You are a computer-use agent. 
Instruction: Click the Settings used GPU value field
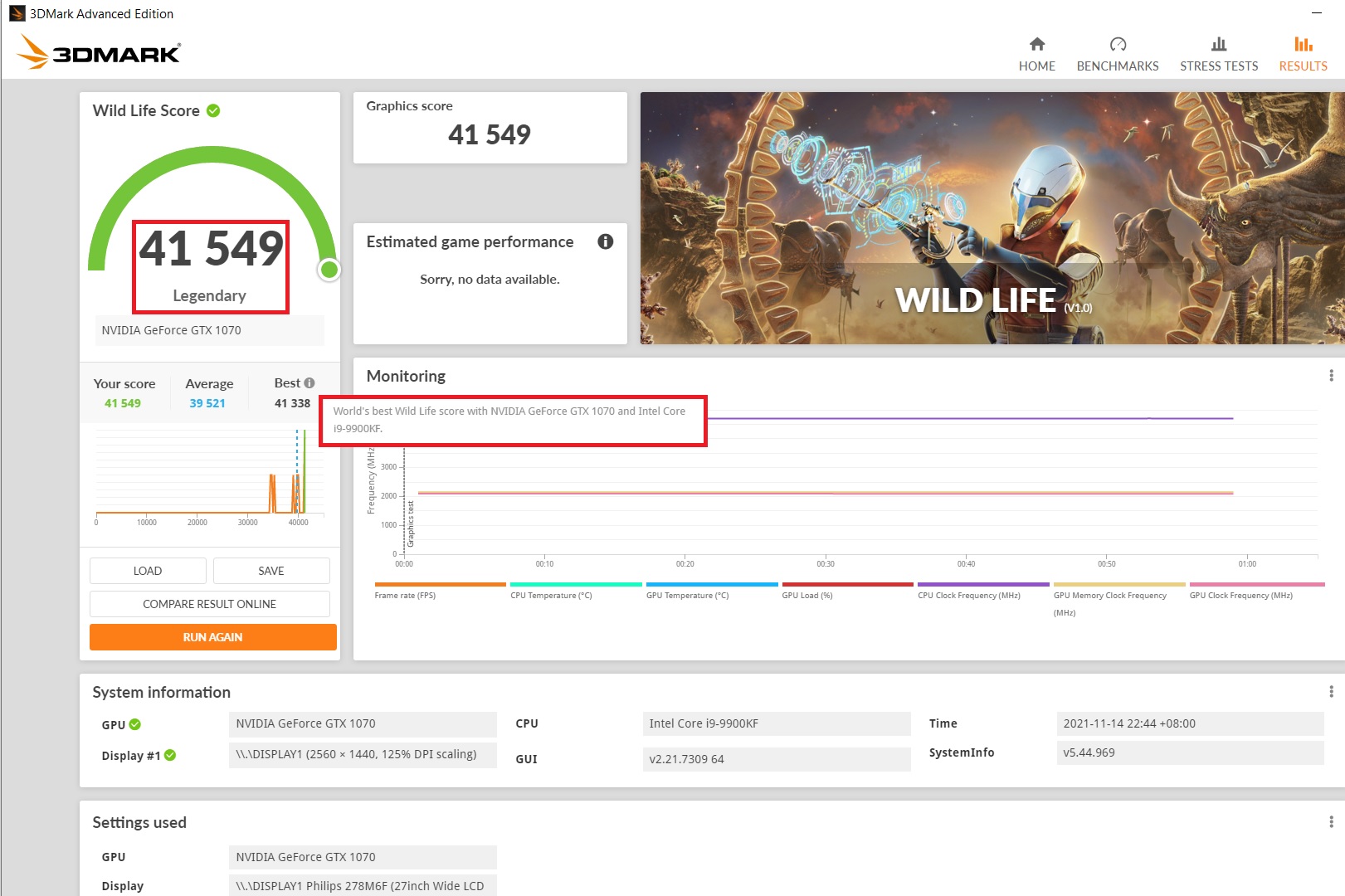point(363,857)
